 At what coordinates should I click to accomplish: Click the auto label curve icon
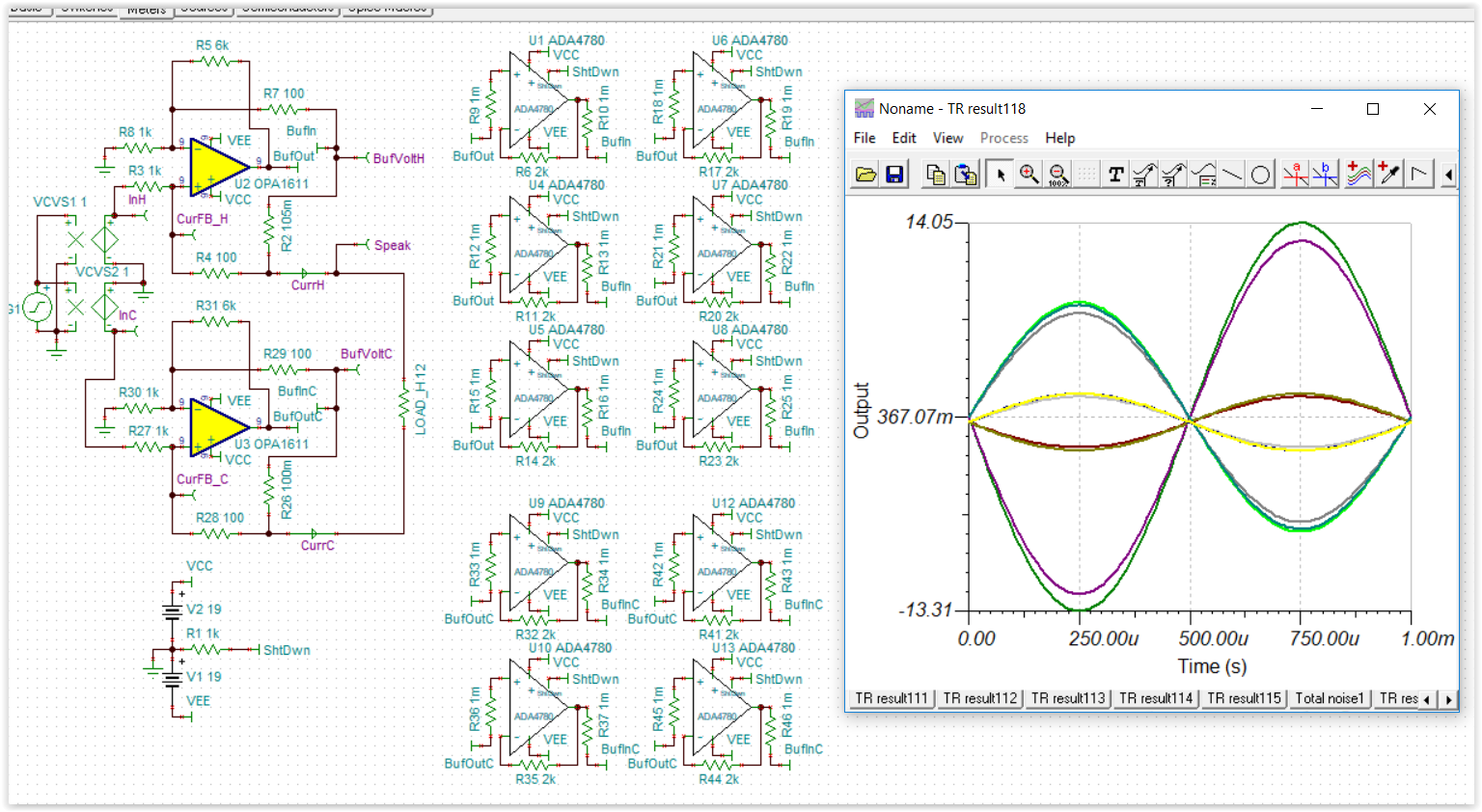[1144, 175]
